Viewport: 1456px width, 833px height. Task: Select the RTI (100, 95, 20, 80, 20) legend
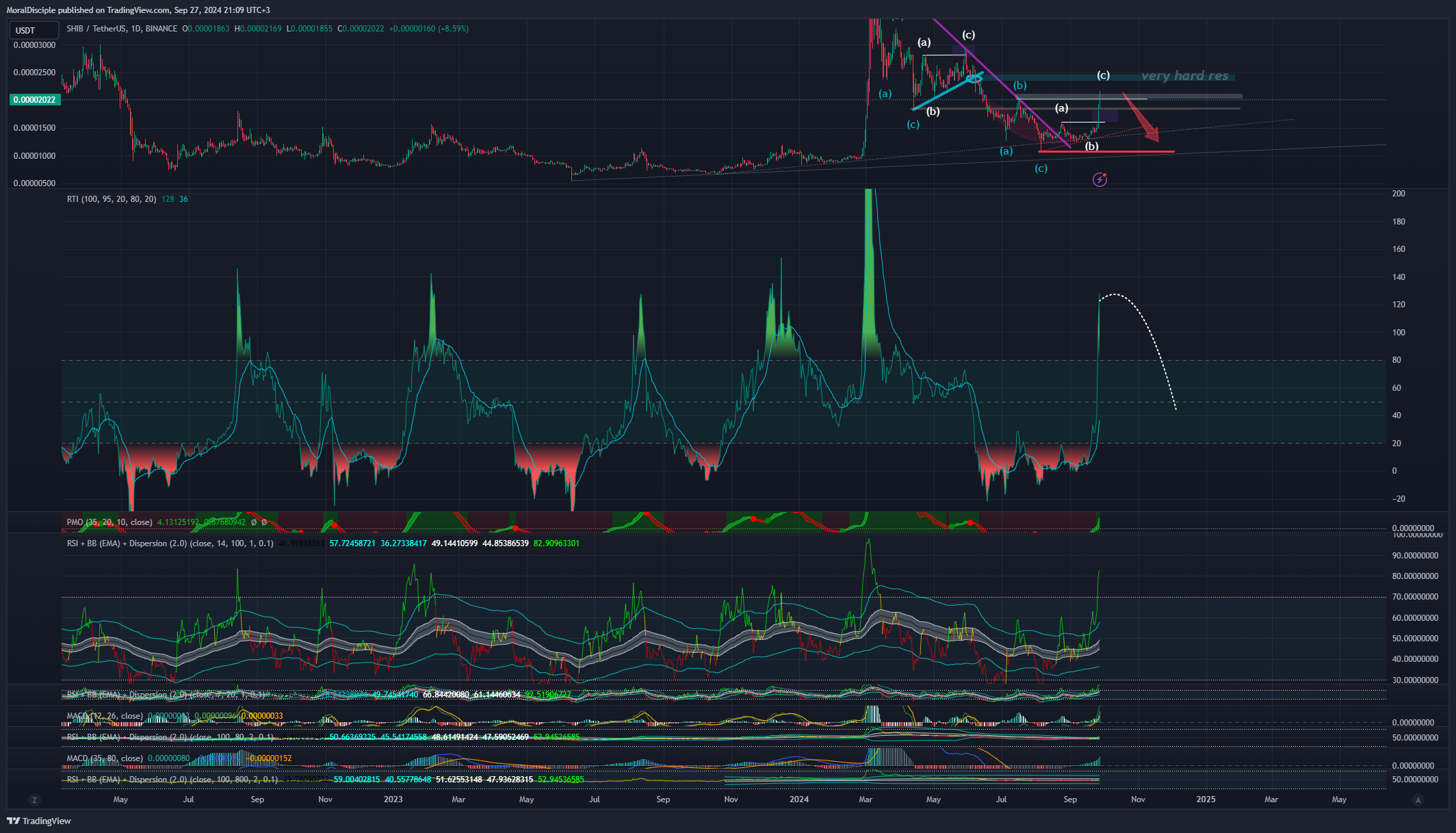coord(112,199)
